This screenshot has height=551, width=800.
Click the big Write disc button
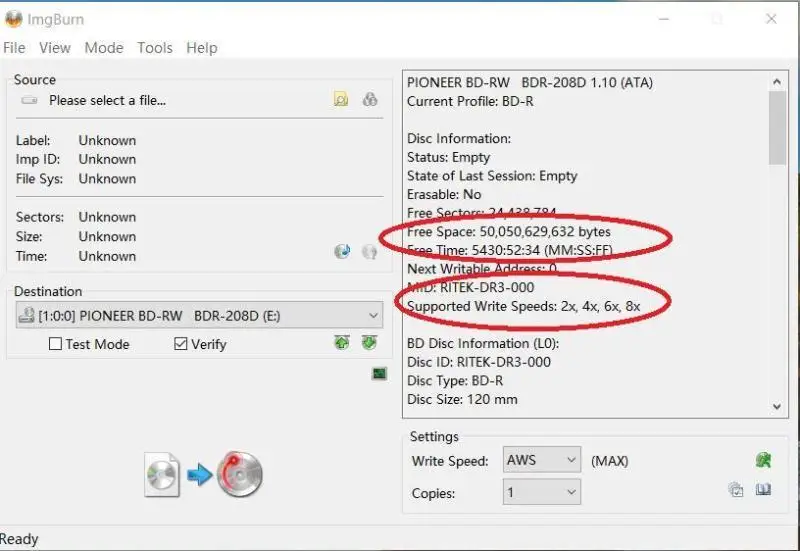point(240,474)
